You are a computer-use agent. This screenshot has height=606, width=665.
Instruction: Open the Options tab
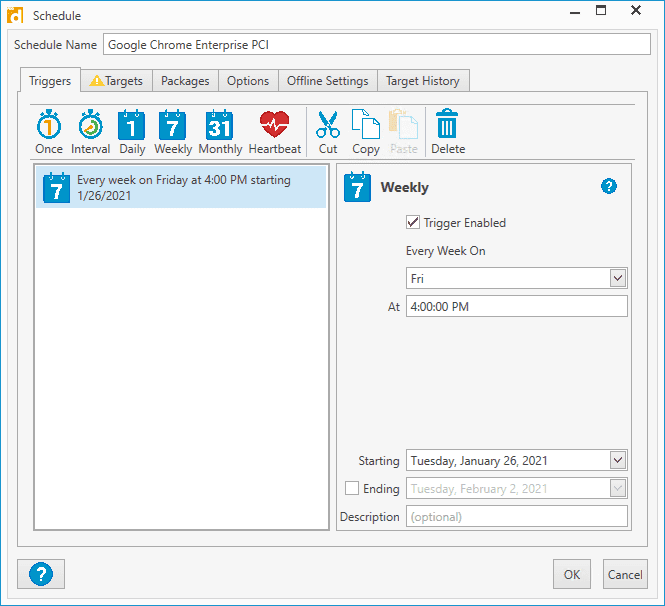pyautogui.click(x=248, y=81)
